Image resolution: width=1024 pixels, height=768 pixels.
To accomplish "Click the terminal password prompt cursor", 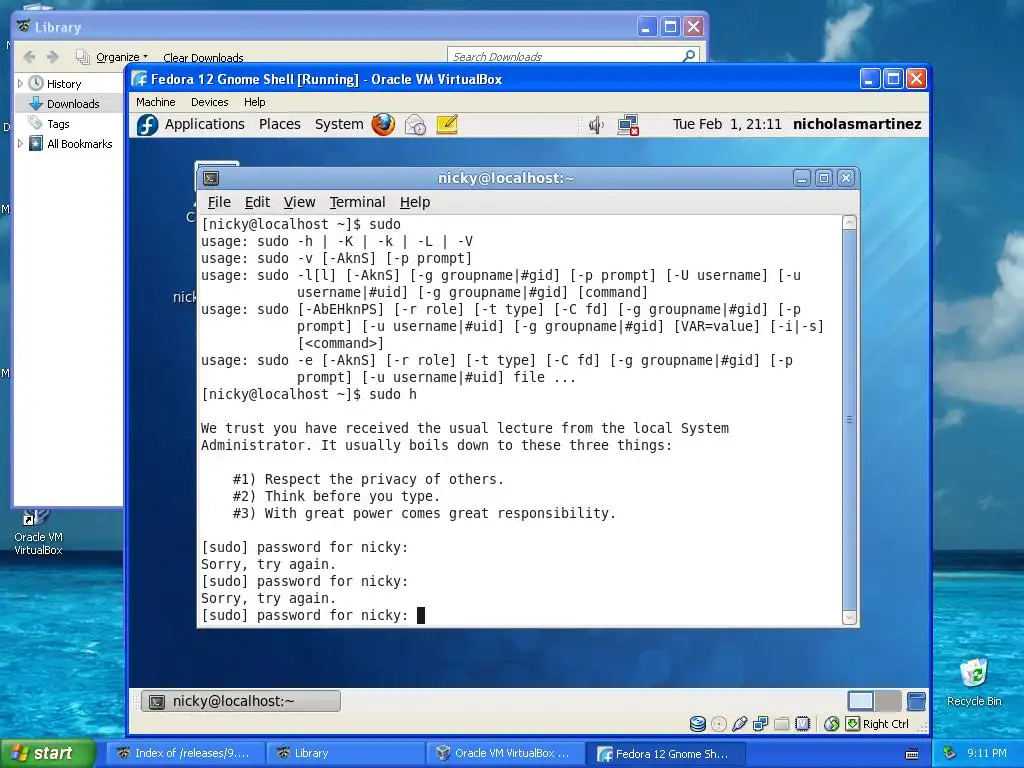I will coord(421,615).
